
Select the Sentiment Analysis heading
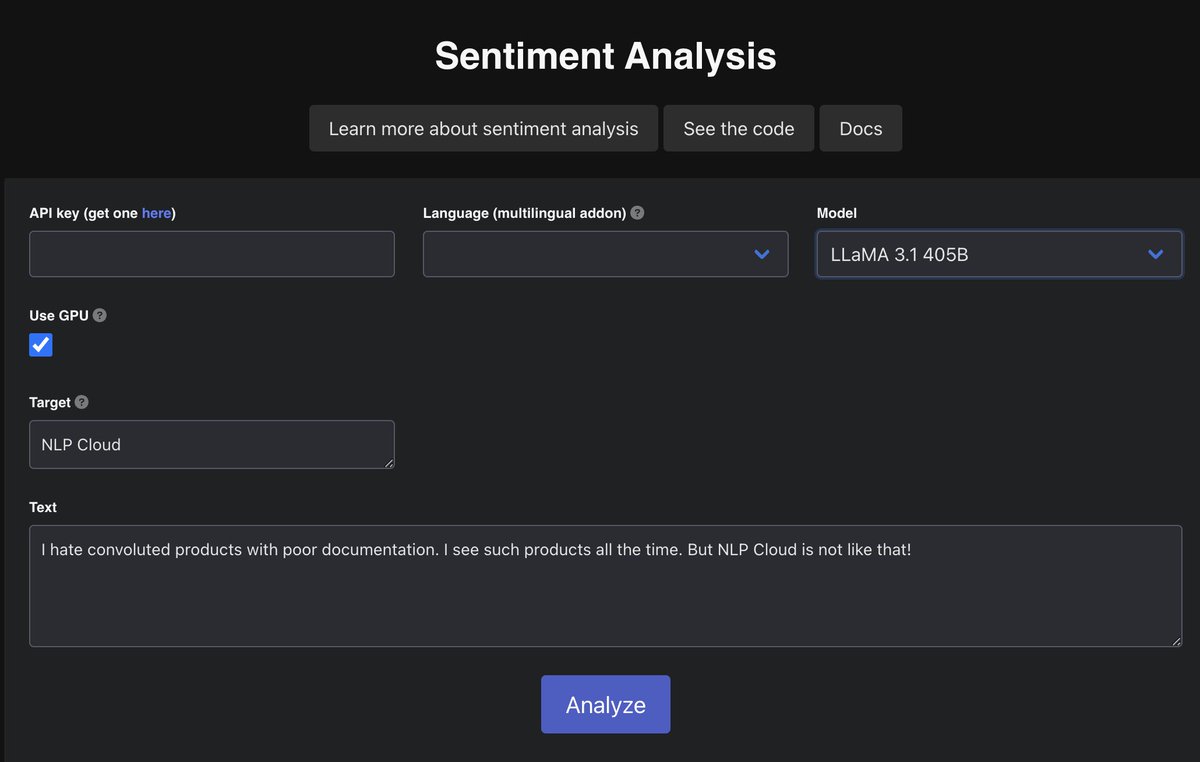[606, 56]
